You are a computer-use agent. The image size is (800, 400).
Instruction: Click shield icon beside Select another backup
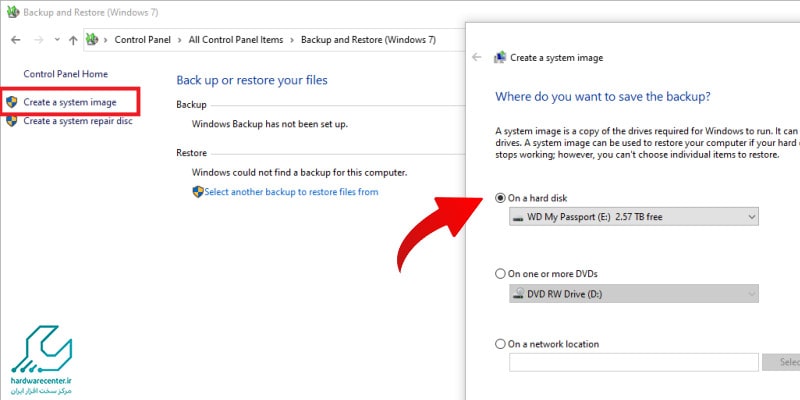coord(198,192)
